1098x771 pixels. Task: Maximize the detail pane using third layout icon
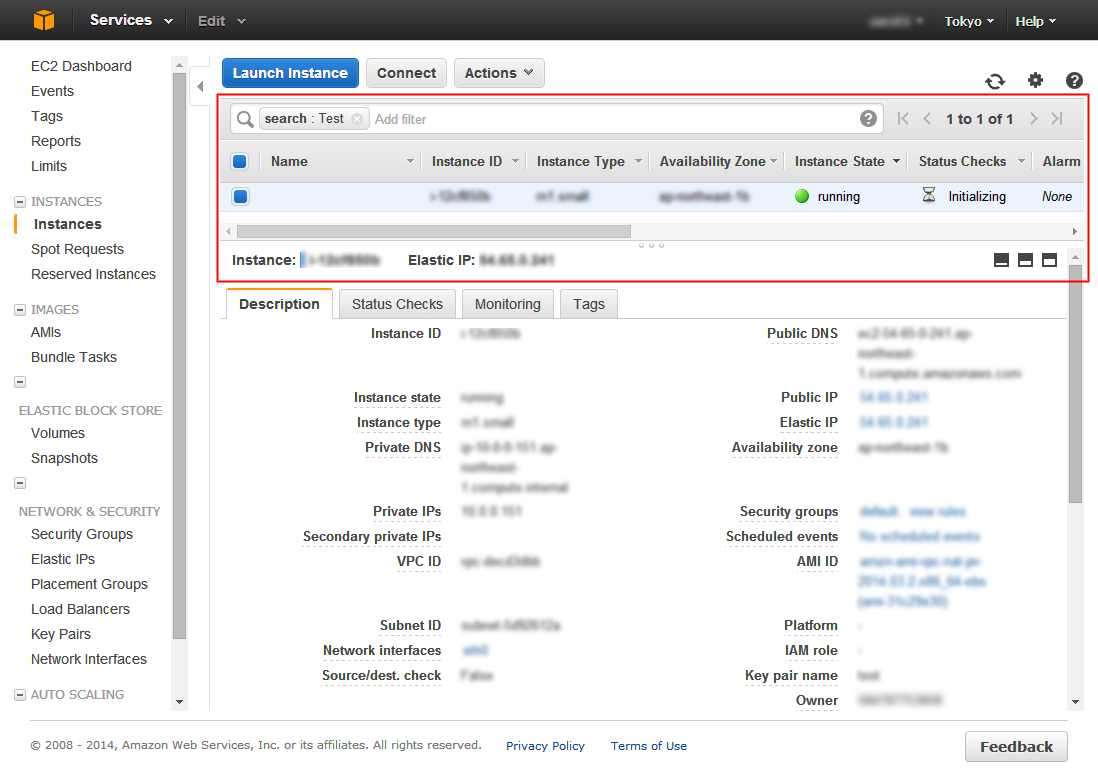click(1049, 260)
